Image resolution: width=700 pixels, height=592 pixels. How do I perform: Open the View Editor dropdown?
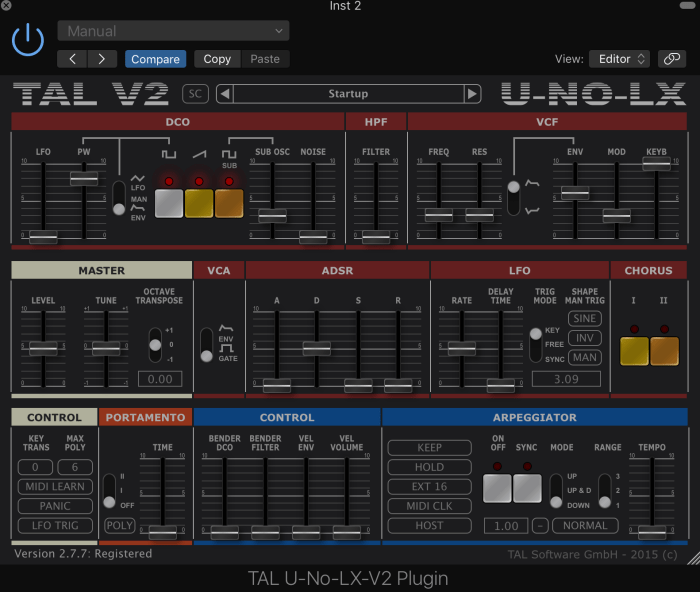click(618, 59)
